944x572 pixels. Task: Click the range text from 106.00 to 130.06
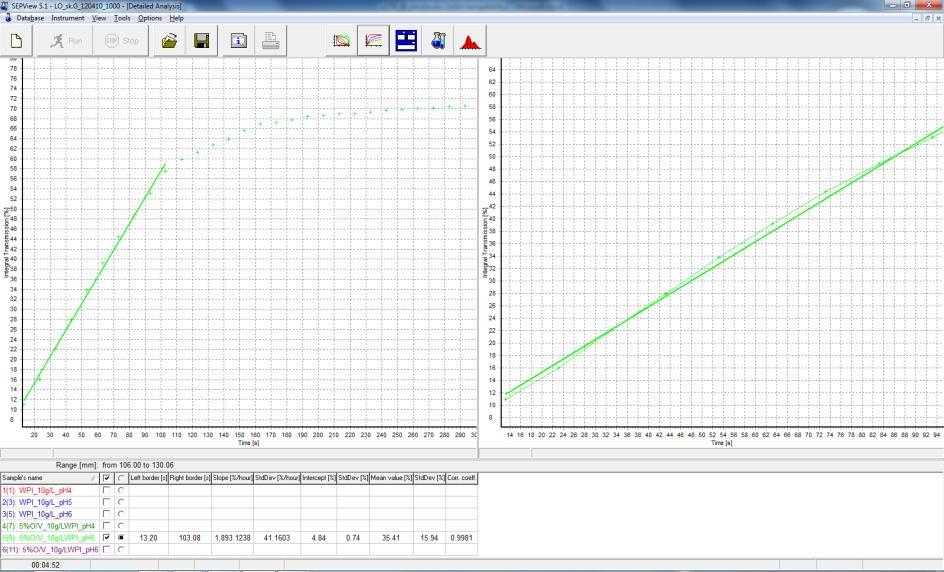(x=138, y=465)
